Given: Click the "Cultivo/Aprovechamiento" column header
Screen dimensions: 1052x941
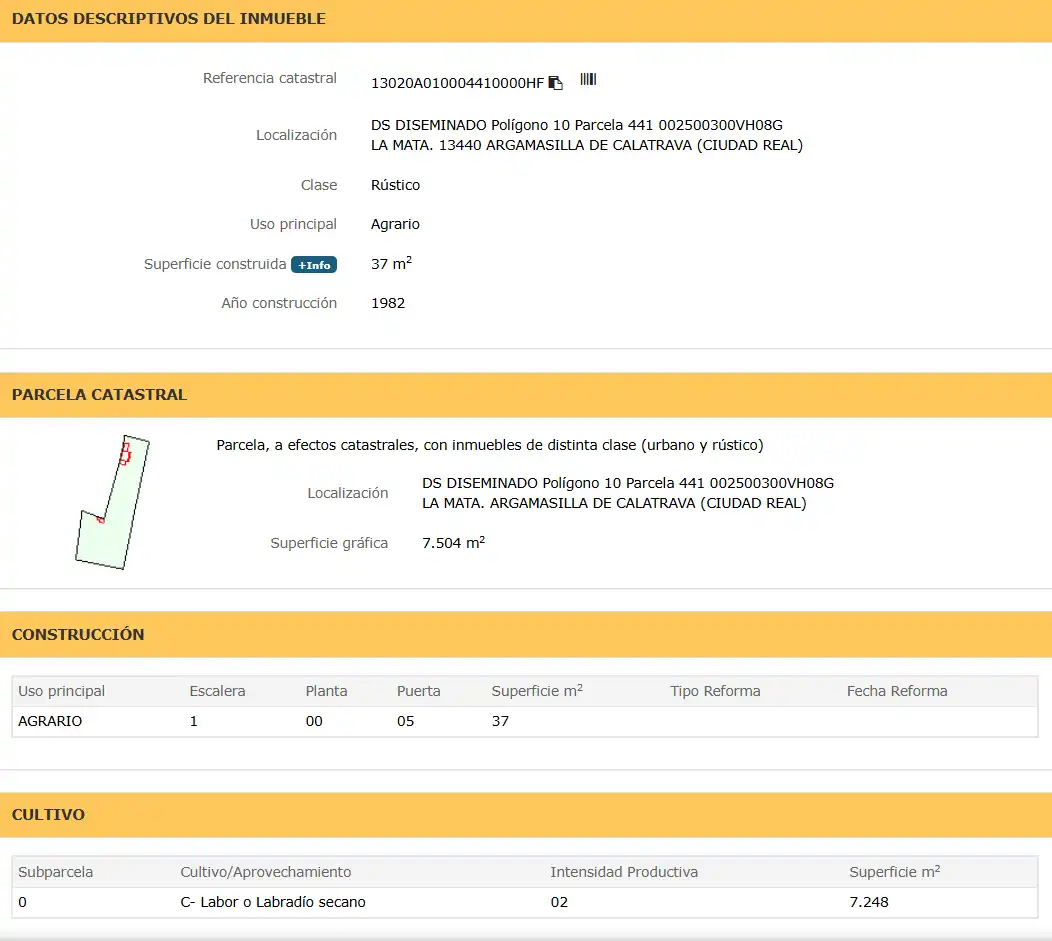Looking at the screenshot, I should click(x=266, y=872).
